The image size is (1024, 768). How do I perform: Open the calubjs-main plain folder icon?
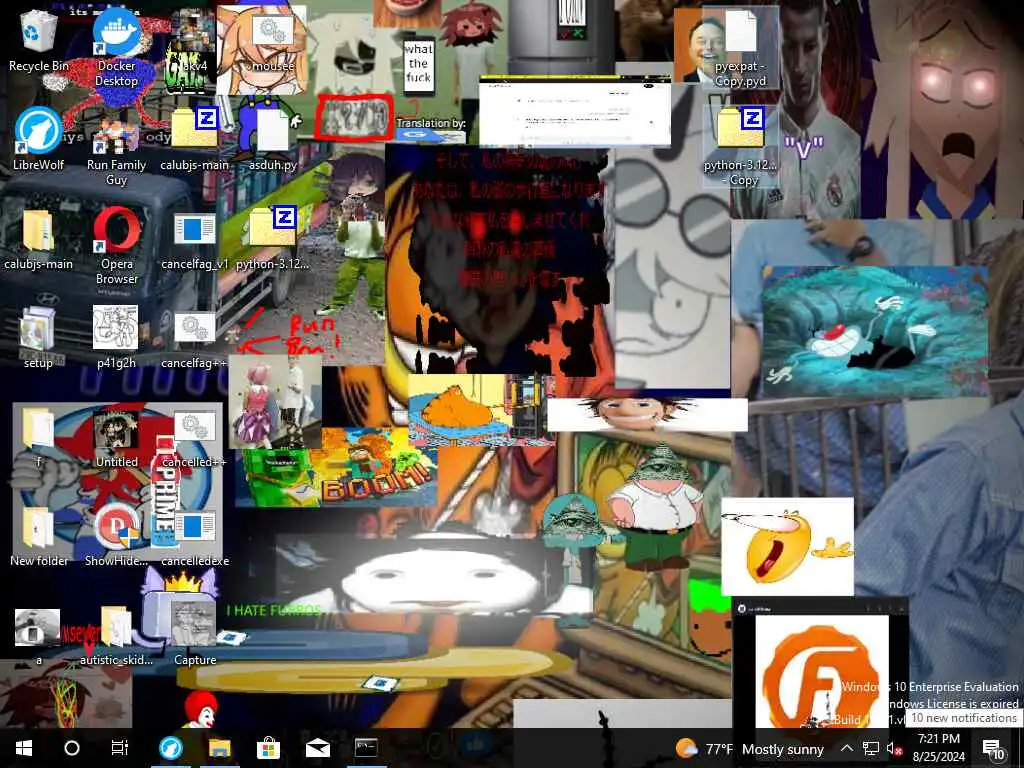pyautogui.click(x=39, y=239)
